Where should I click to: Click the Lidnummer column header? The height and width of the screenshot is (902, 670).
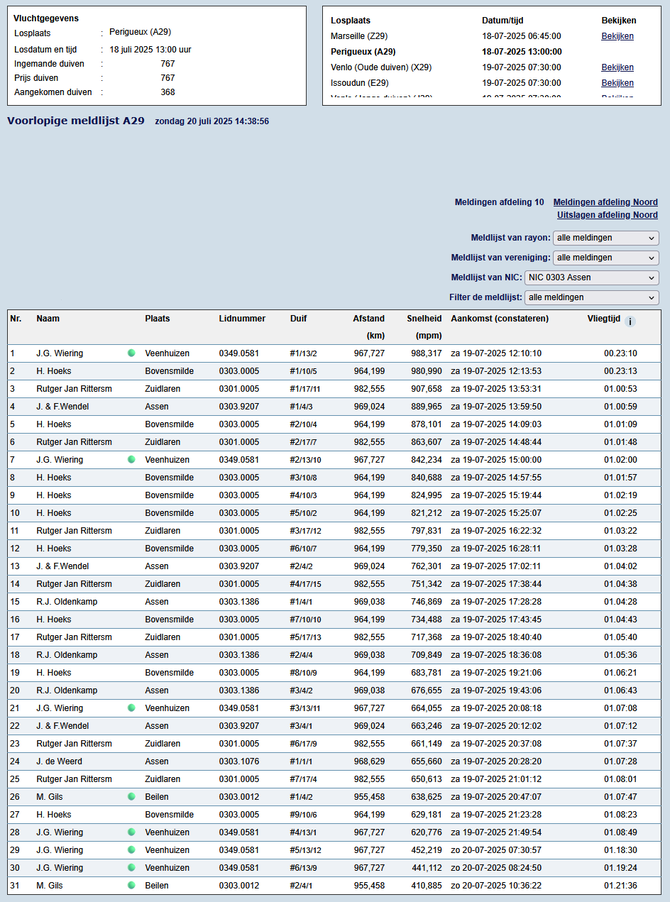[x=242, y=318]
